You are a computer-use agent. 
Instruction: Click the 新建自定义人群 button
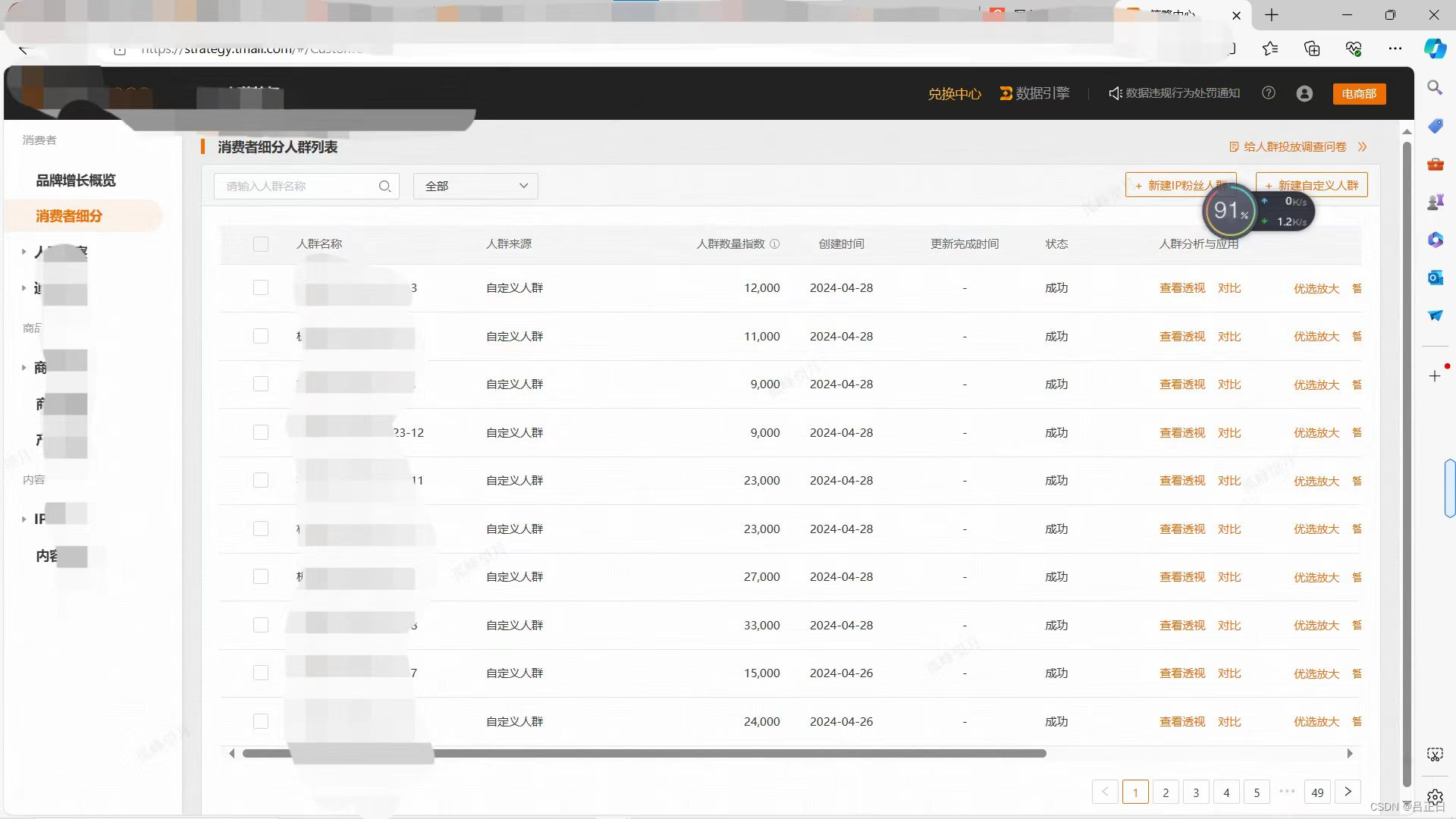pyautogui.click(x=1311, y=184)
